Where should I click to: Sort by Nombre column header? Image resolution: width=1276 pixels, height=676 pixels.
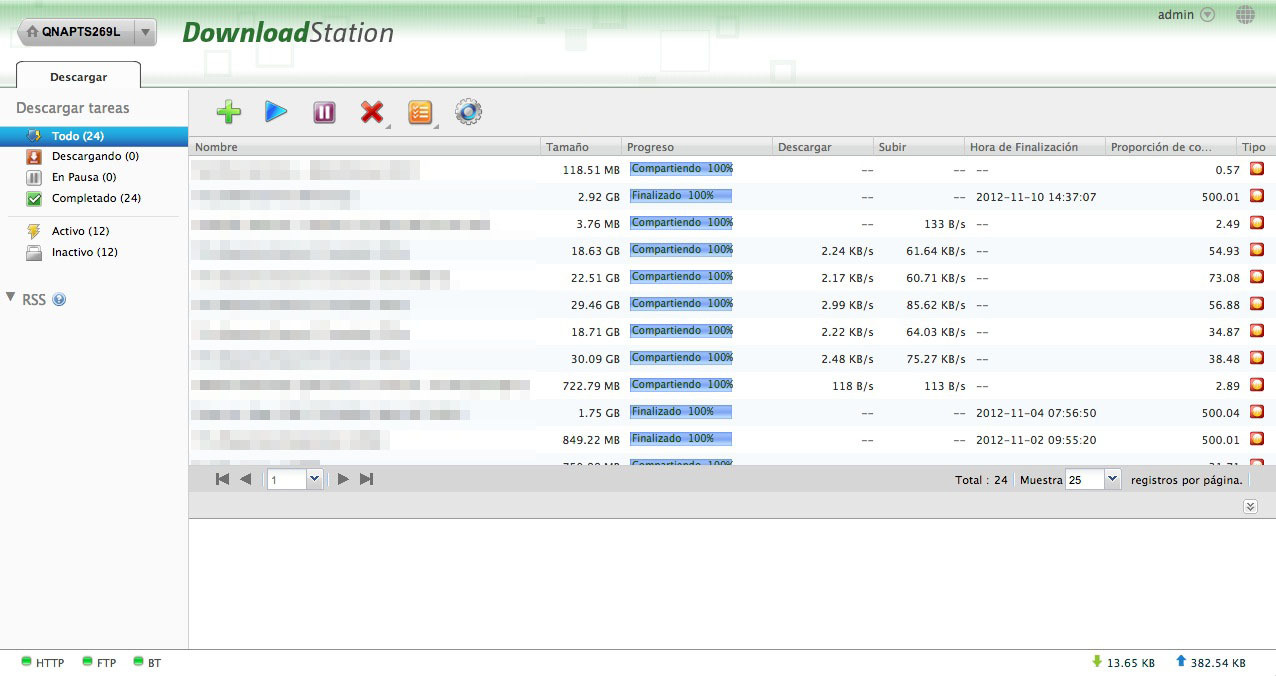365,147
